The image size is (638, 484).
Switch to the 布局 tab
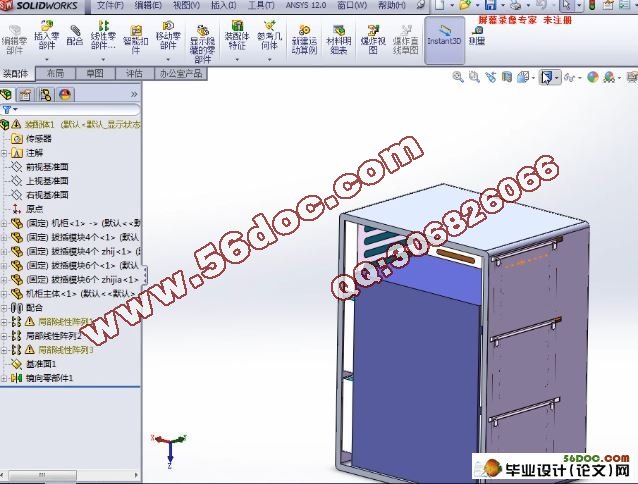pyautogui.click(x=56, y=73)
